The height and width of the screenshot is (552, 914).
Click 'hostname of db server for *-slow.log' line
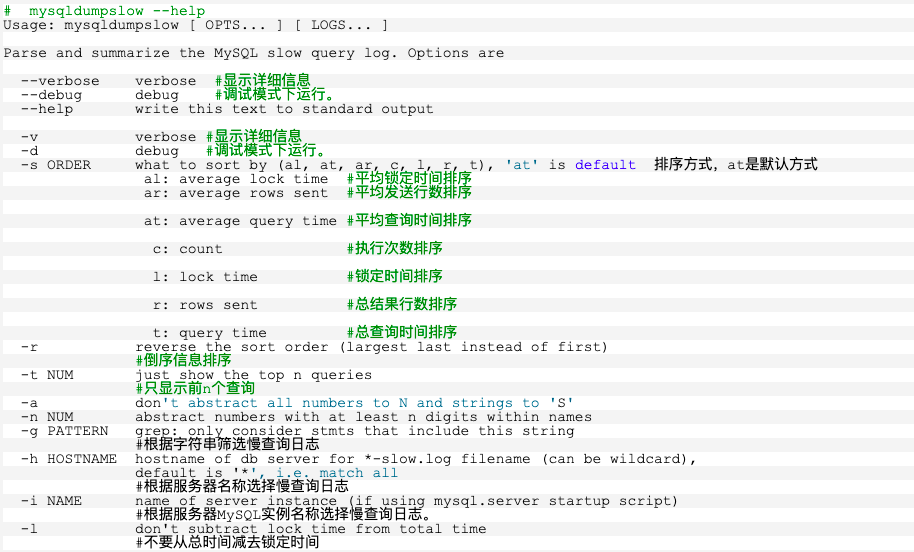point(416,459)
